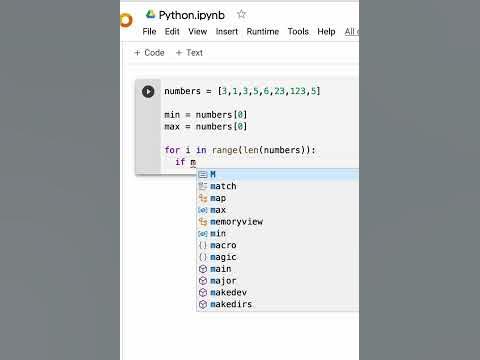Viewport: 480px width, 360px height.
Task: Star the Python.ipynb notebook
Action: [241, 14]
